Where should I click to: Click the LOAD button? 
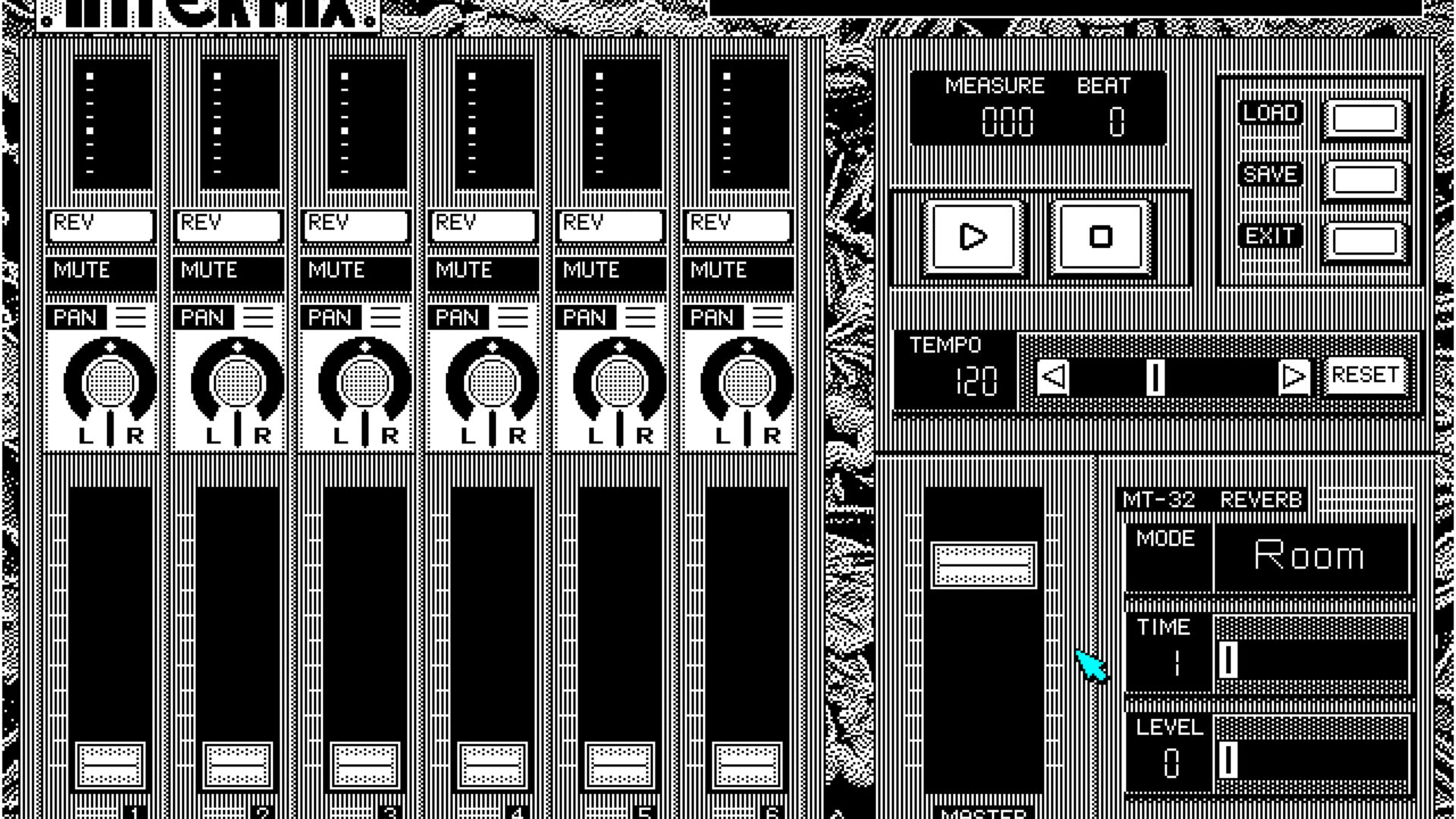pos(1364,119)
